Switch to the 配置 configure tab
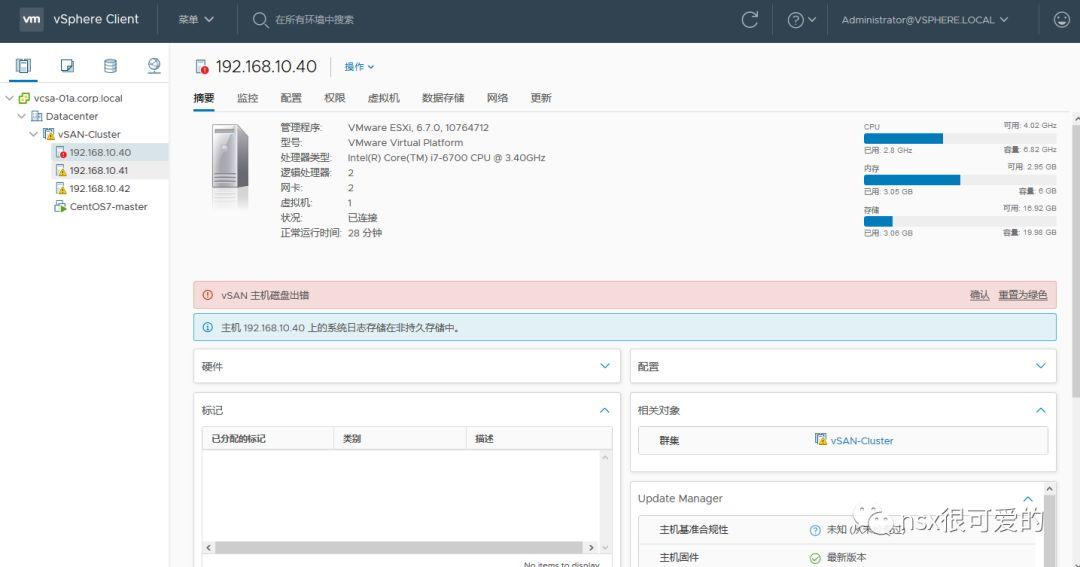The height and width of the screenshot is (567, 1080). tap(291, 98)
